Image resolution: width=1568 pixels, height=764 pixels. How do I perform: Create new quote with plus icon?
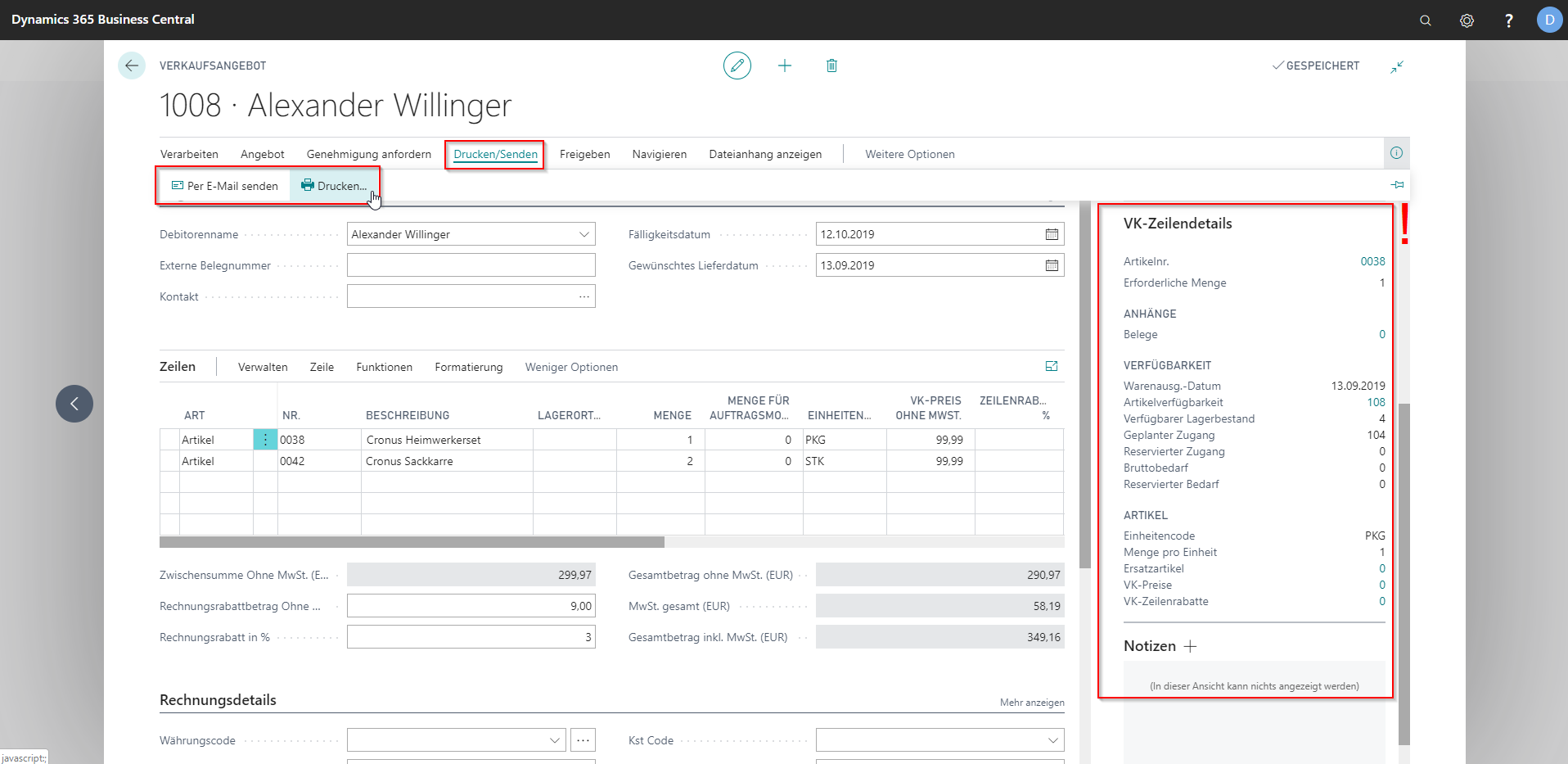[x=785, y=66]
